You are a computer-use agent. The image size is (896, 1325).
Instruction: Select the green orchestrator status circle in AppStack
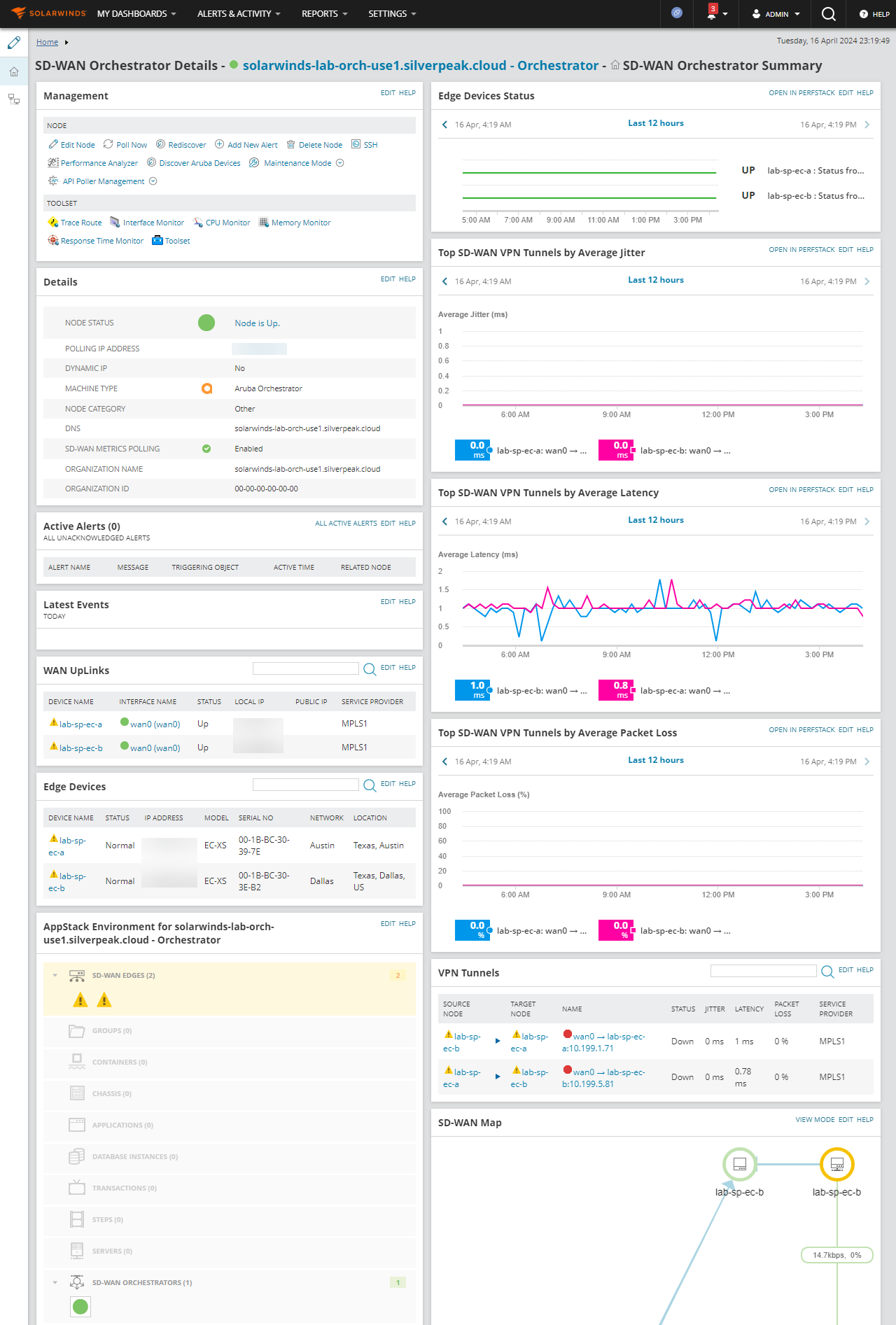[x=80, y=1306]
